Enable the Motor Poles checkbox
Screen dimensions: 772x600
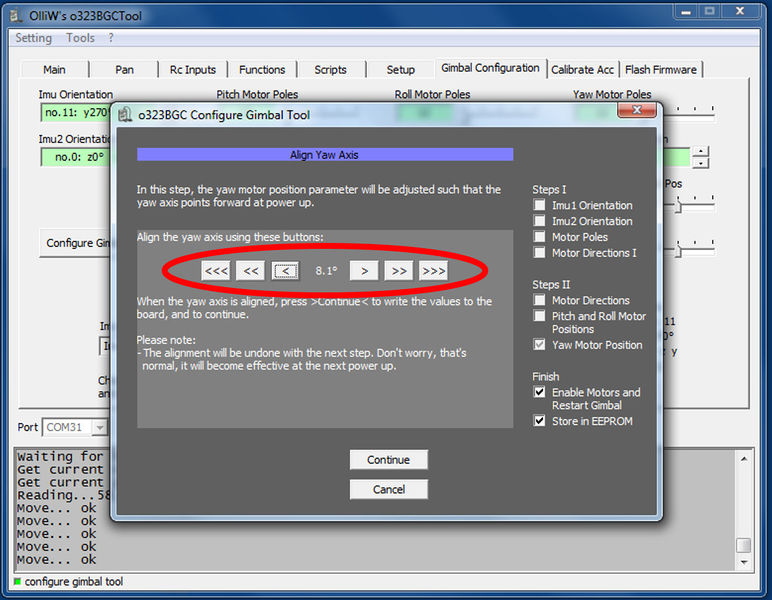[x=540, y=237]
